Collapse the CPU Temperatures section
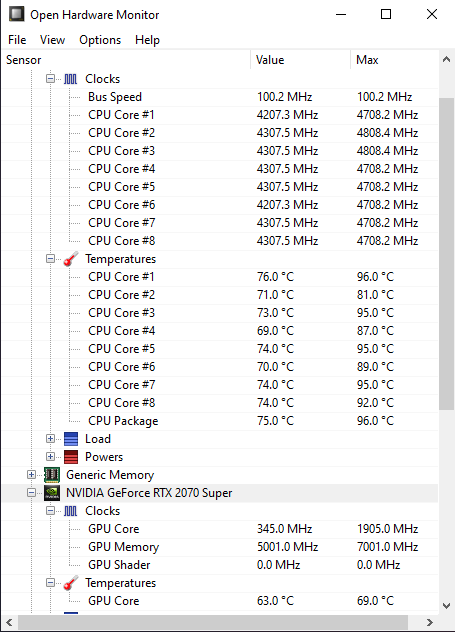Viewport: 455px width, 632px height. click(50, 258)
